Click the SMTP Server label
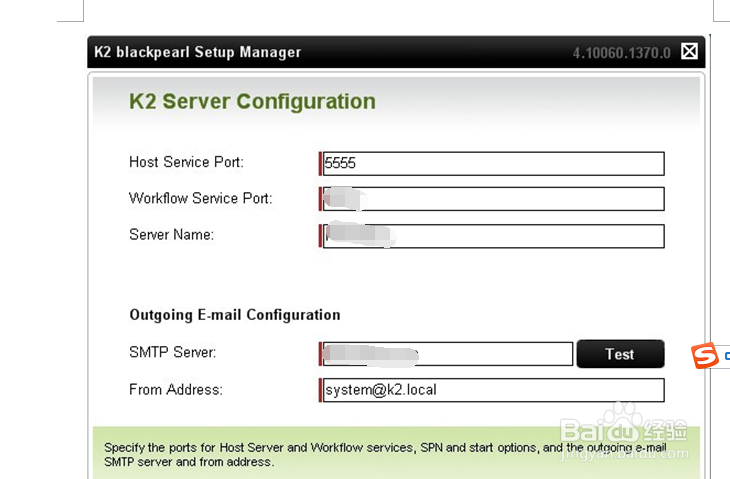The width and height of the screenshot is (730, 479). [x=172, y=353]
